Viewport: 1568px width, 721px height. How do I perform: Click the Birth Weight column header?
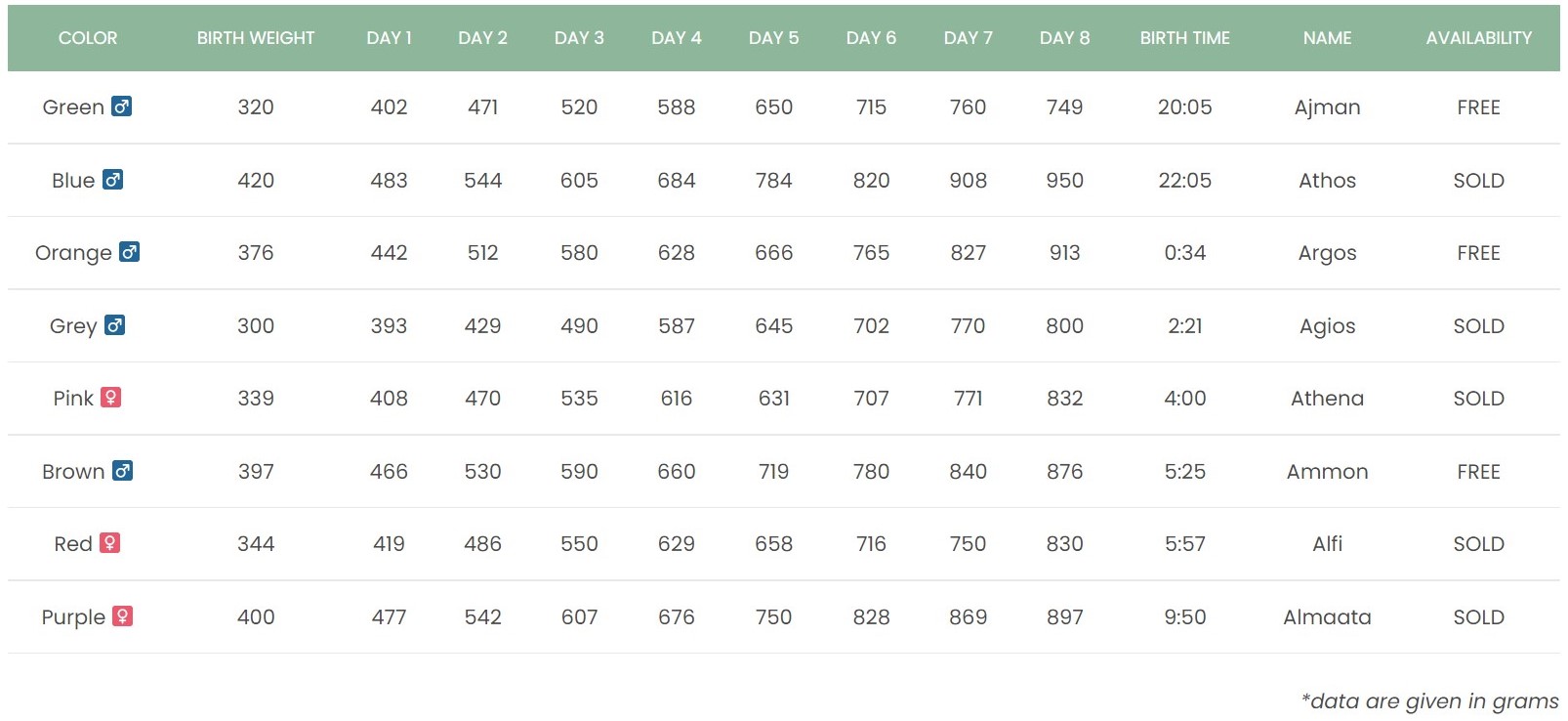[x=256, y=38]
